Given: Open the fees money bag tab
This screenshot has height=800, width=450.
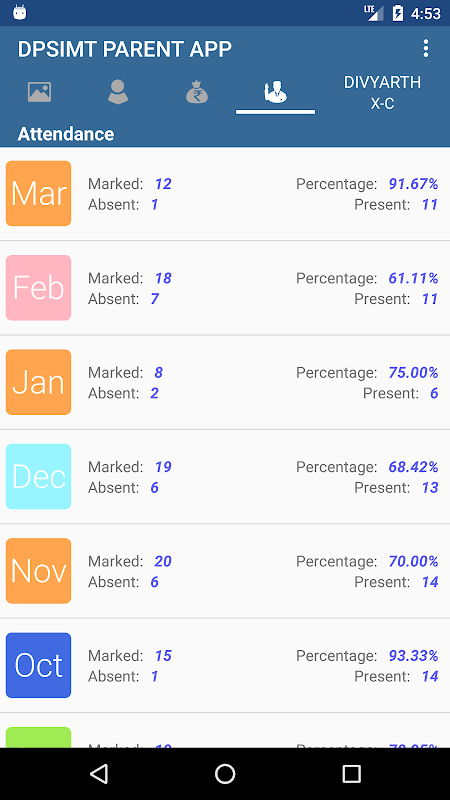Looking at the screenshot, I should [x=197, y=92].
